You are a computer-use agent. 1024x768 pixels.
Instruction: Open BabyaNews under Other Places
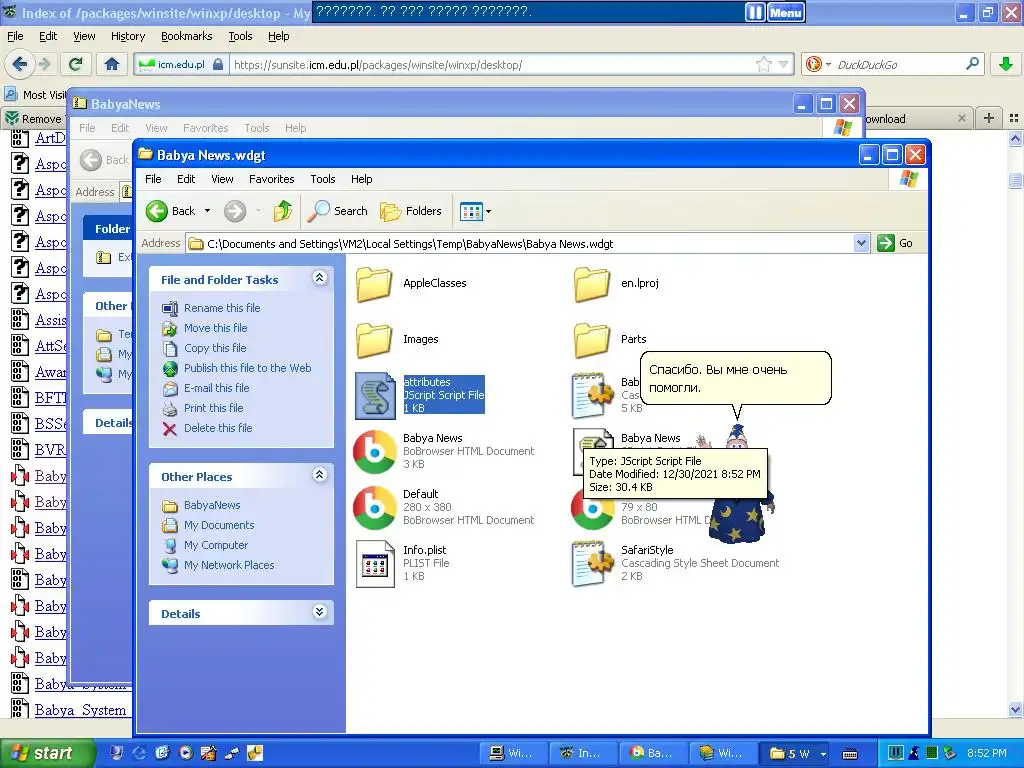coord(212,505)
